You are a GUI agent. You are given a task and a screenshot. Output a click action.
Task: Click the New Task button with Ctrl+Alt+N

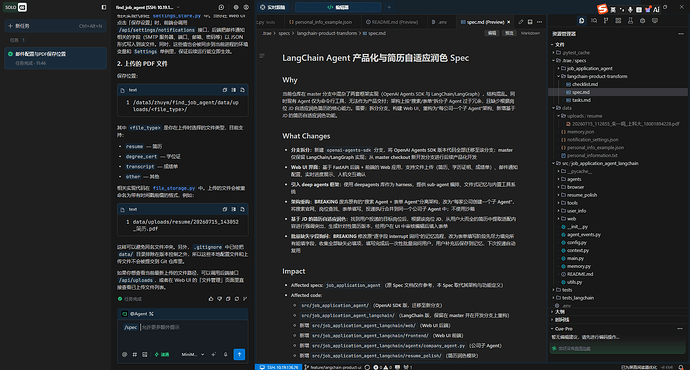[55, 26]
